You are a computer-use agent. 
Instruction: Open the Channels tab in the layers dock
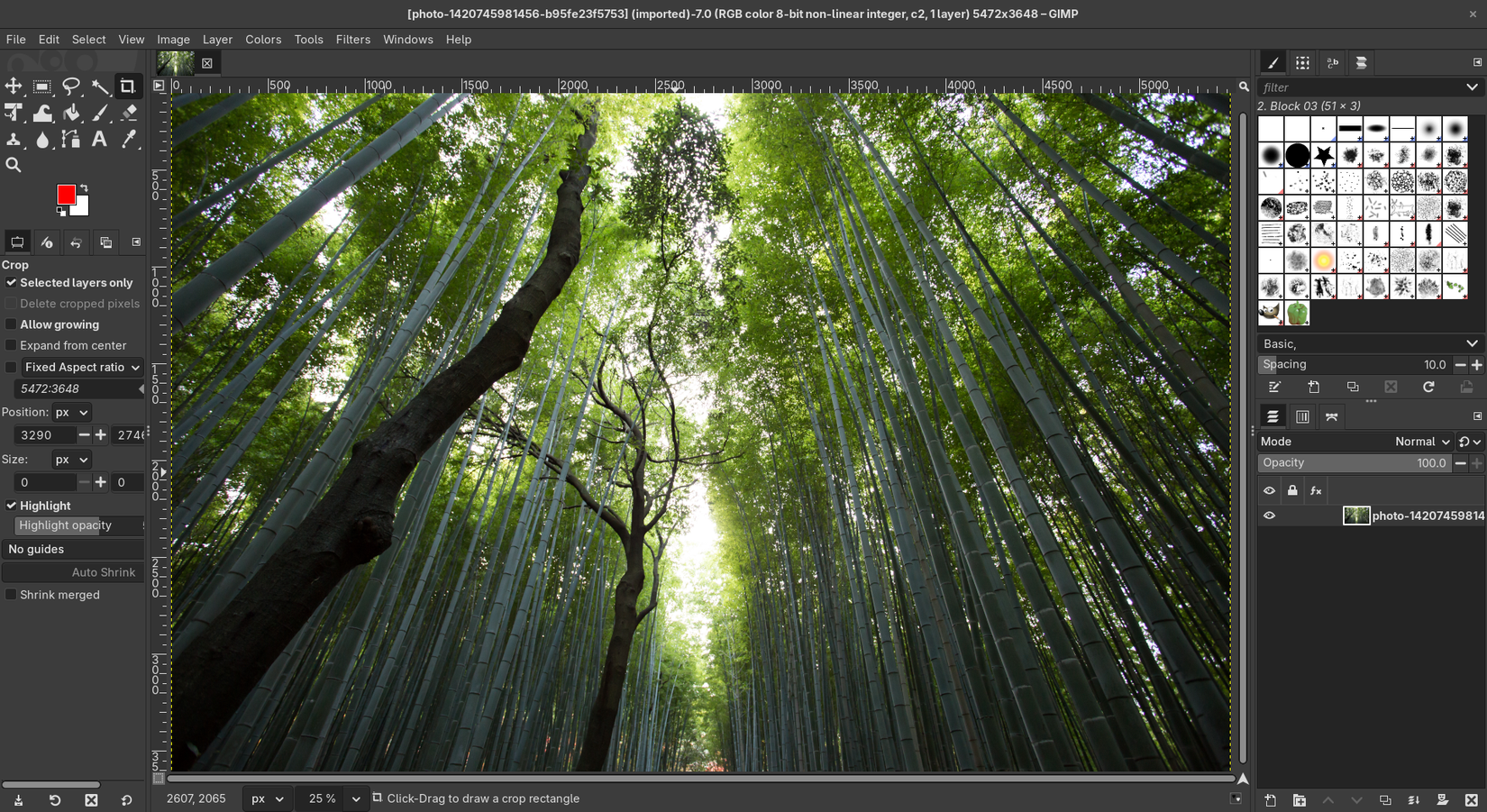click(1302, 416)
